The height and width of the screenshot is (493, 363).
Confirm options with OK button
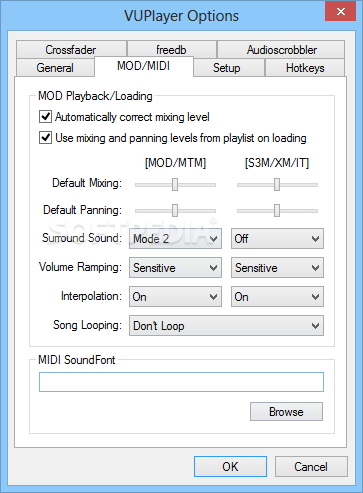(x=230, y=467)
